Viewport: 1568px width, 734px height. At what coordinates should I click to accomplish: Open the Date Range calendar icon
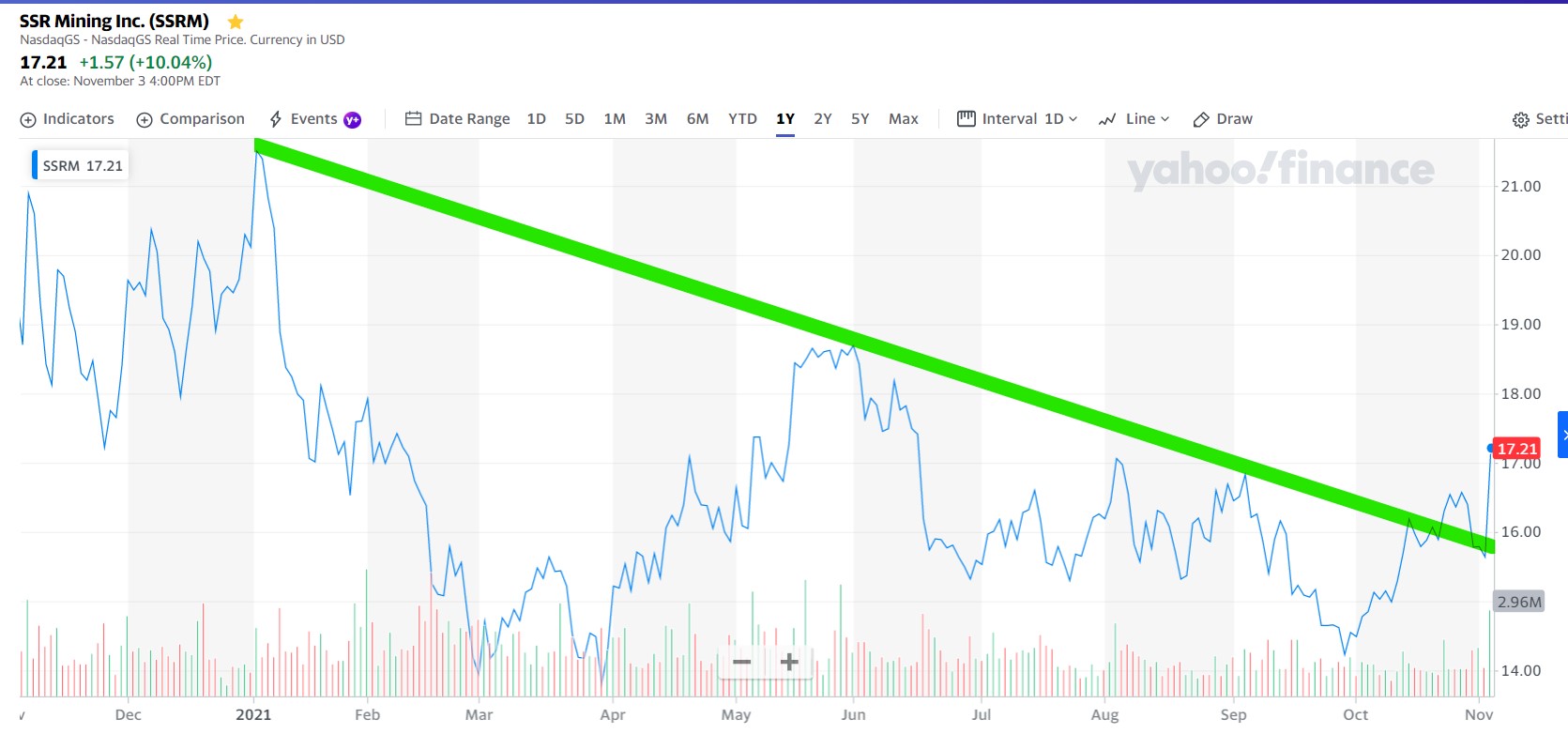click(x=413, y=119)
